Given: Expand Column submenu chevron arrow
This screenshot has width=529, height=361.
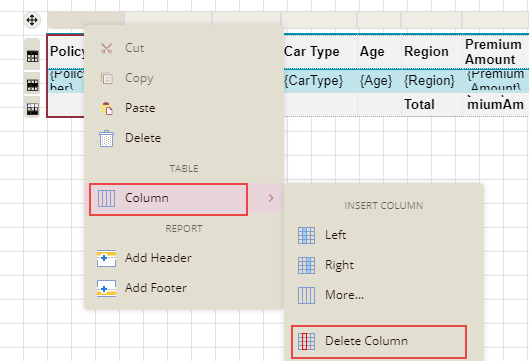Looking at the screenshot, I should pyautogui.click(x=271, y=198).
